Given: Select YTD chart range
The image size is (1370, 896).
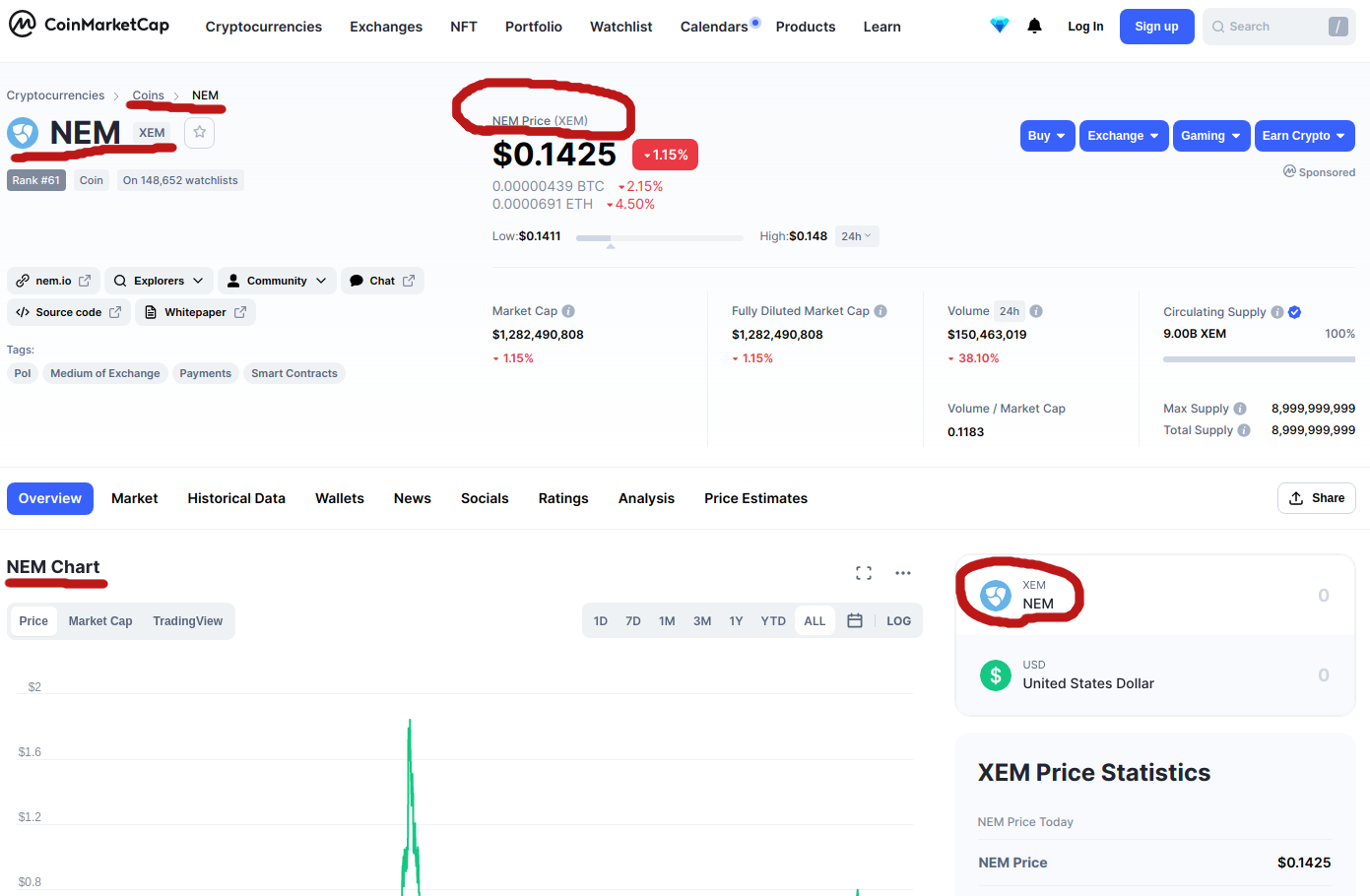Looking at the screenshot, I should 773,621.
